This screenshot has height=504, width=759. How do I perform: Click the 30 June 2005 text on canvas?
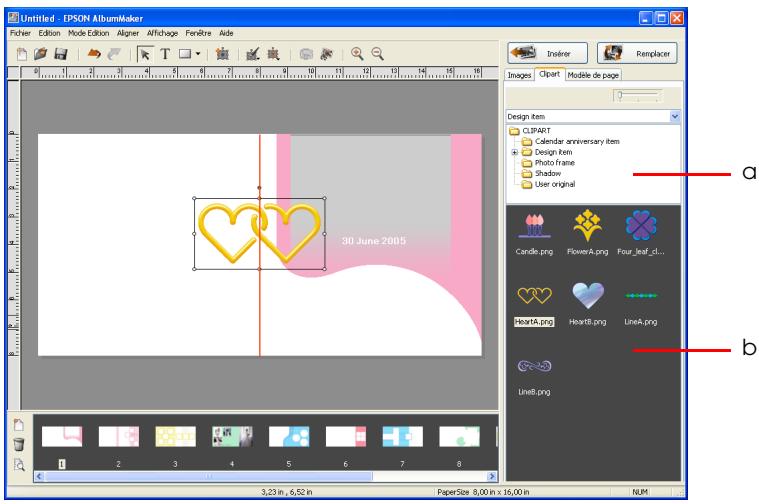click(374, 241)
